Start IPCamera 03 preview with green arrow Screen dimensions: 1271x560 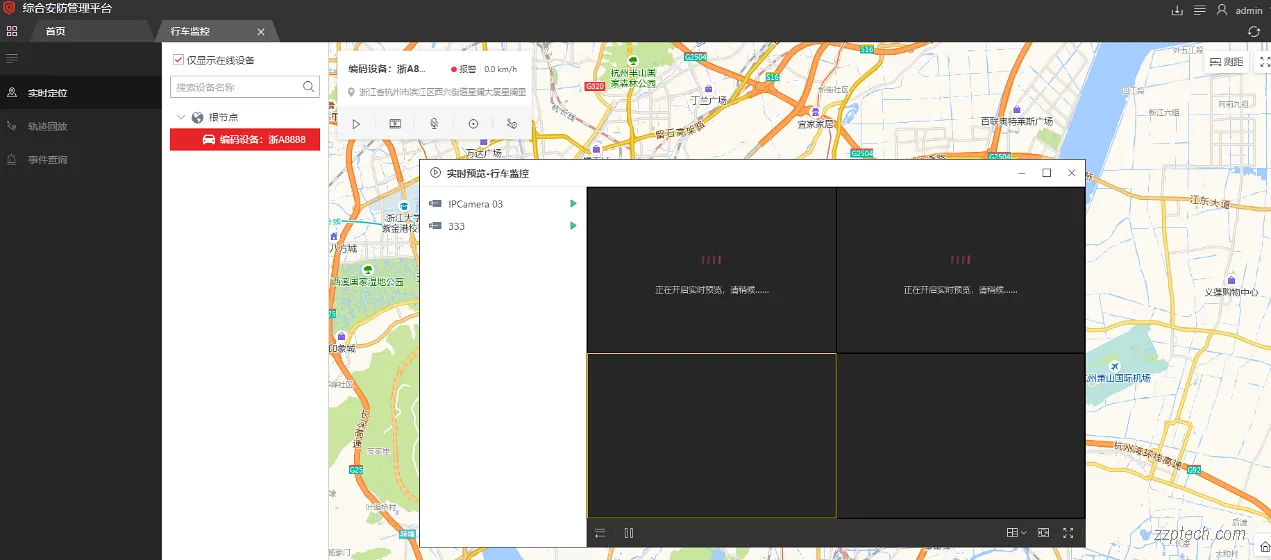[573, 204]
